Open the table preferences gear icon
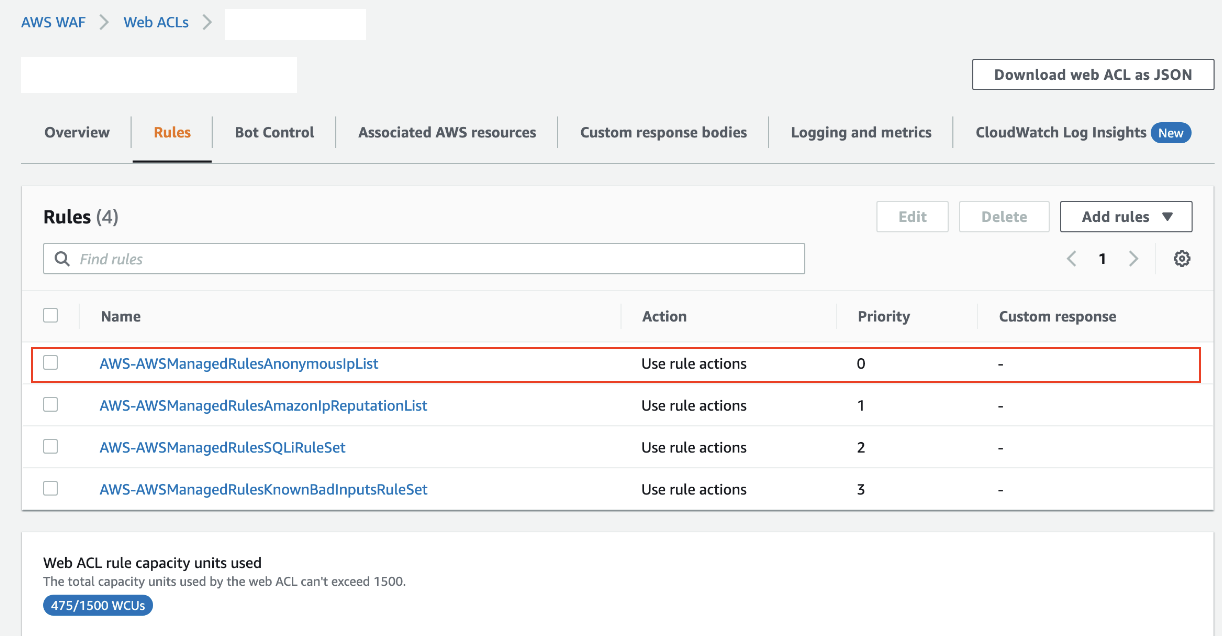The image size is (1222, 636). 1182,259
